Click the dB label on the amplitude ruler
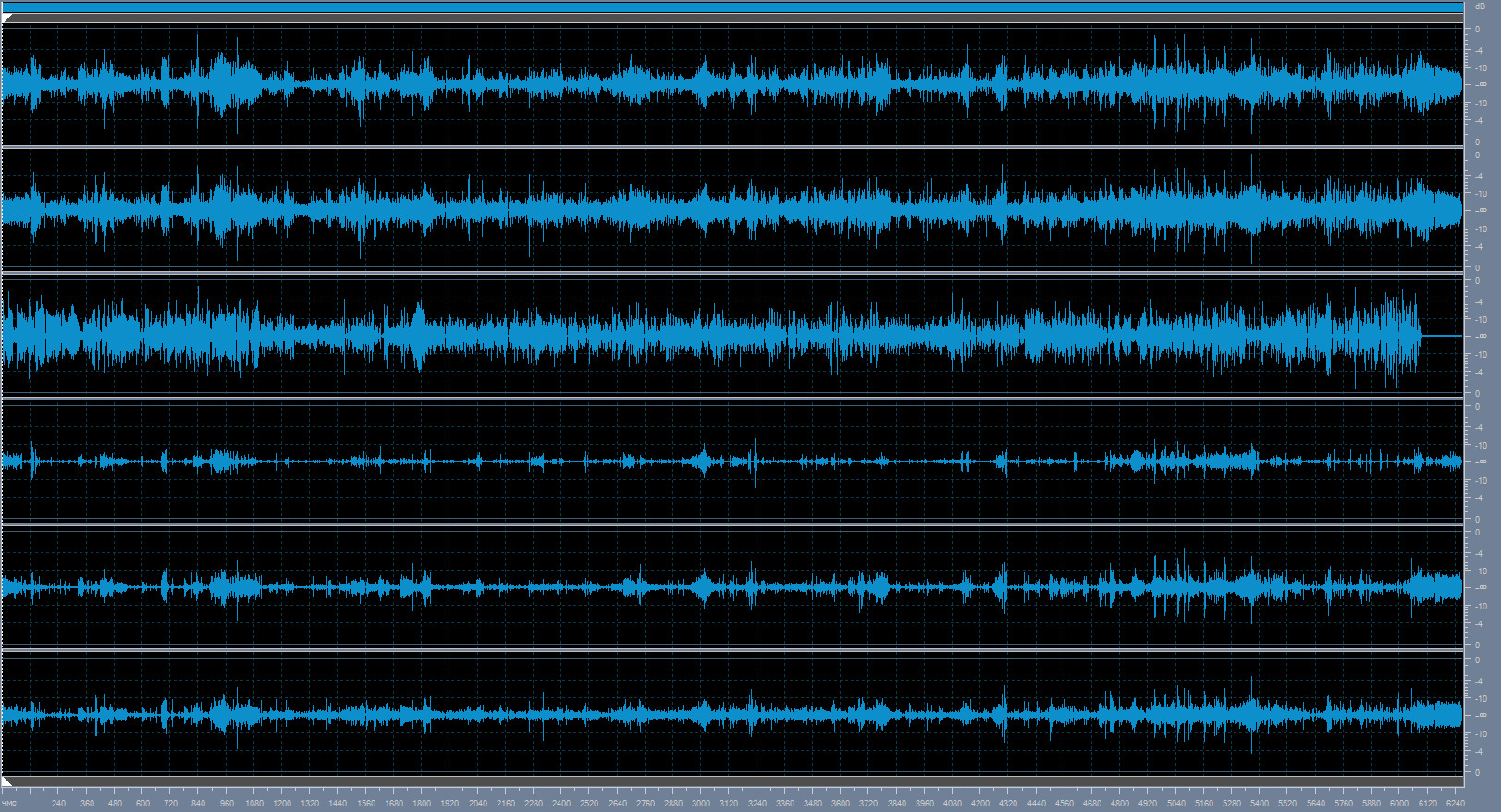1501x812 pixels. click(1480, 6)
